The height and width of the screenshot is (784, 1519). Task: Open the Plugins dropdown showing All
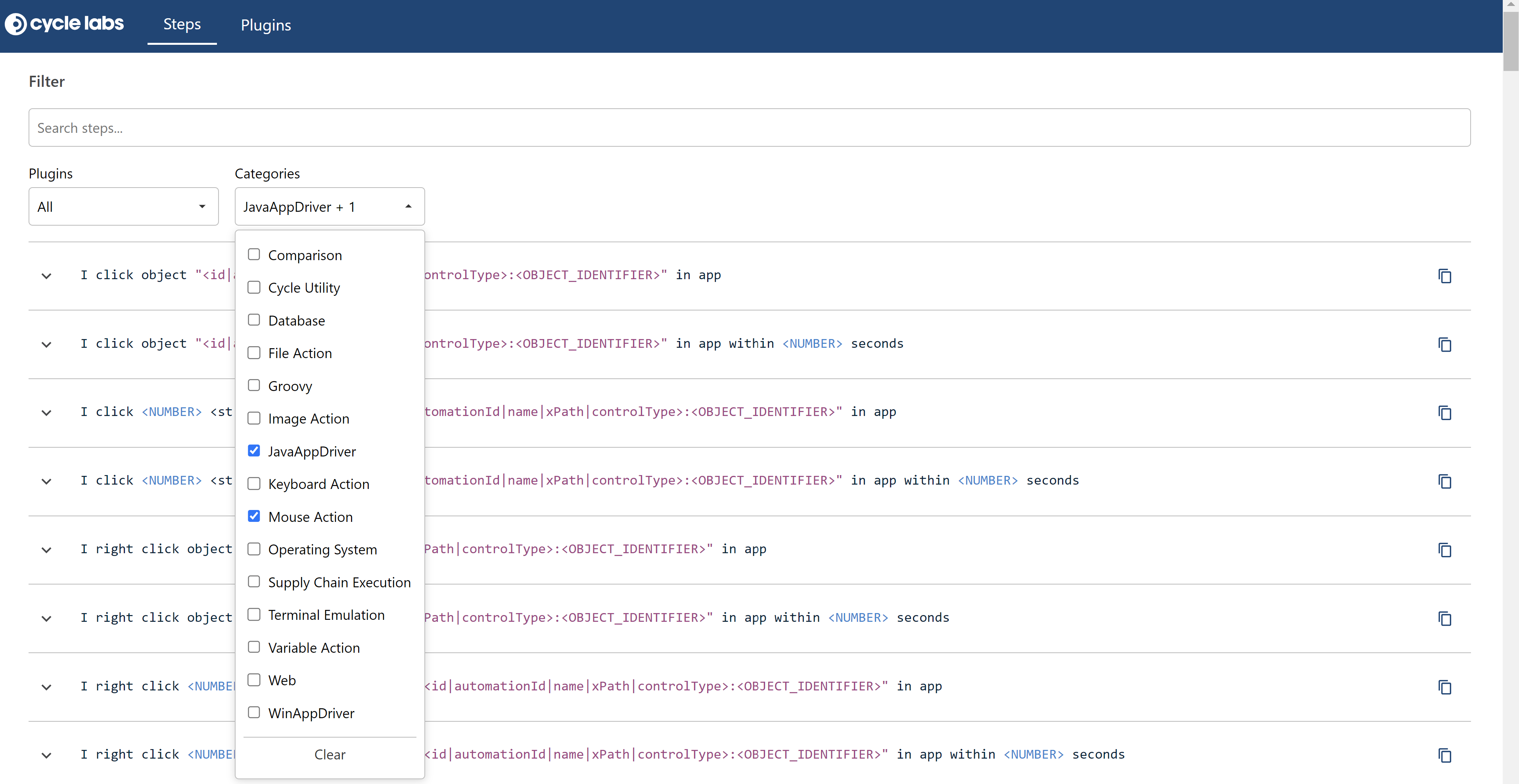[123, 206]
